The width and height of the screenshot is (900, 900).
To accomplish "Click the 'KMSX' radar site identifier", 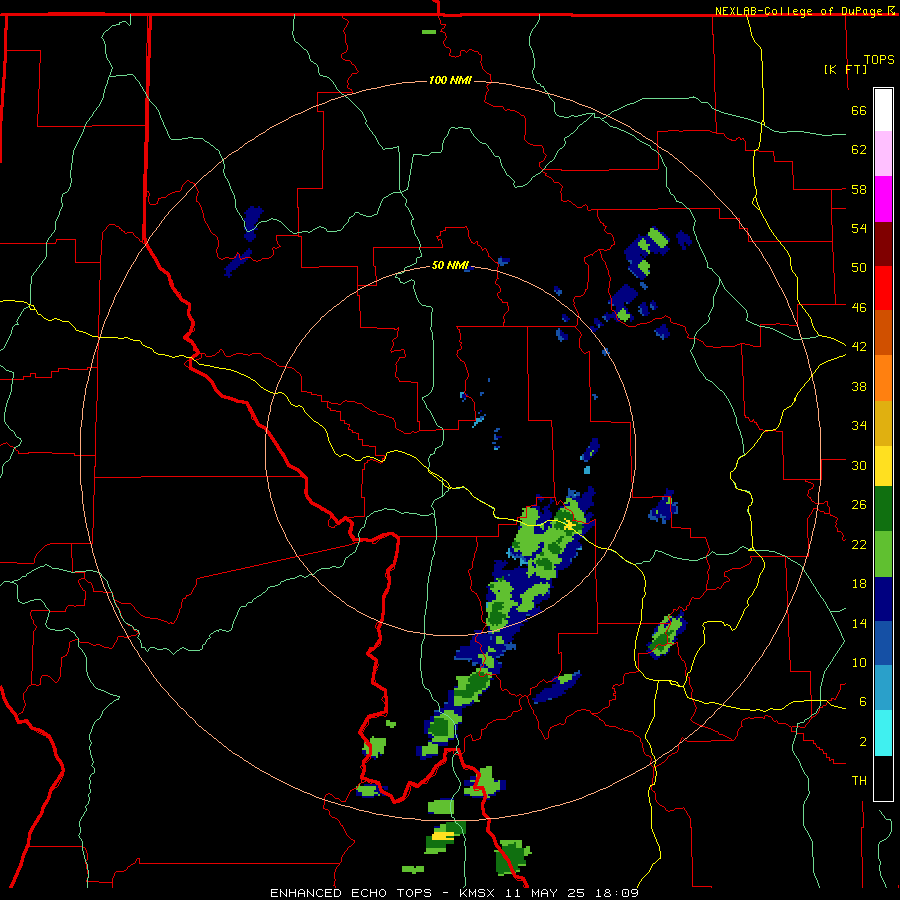I will tap(479, 893).
